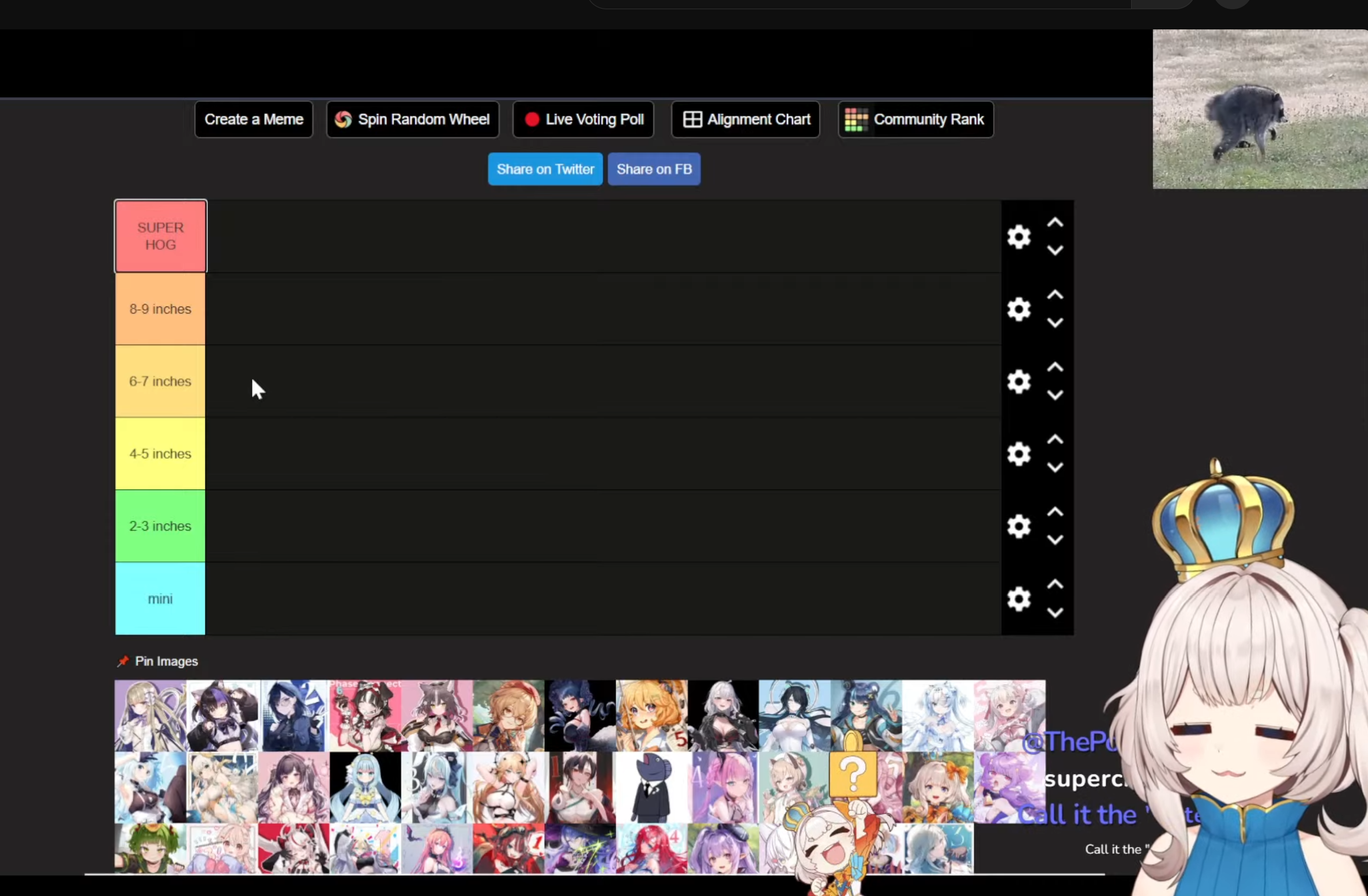Move mini row up

[1055, 584]
